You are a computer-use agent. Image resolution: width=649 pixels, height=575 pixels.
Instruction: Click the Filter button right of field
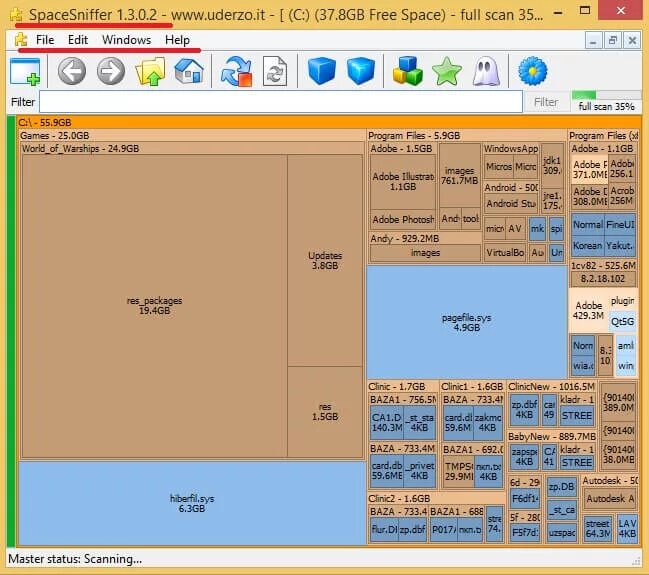[x=546, y=102]
